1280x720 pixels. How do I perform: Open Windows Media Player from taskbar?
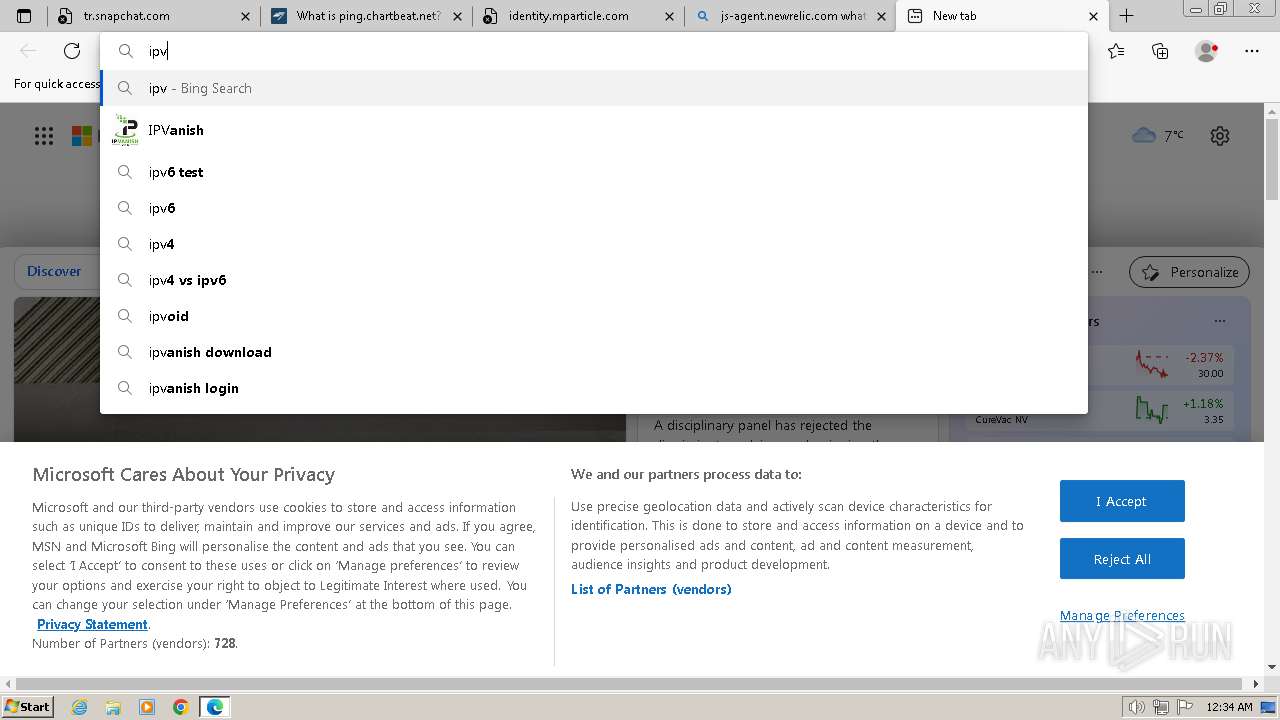pyautogui.click(x=147, y=707)
